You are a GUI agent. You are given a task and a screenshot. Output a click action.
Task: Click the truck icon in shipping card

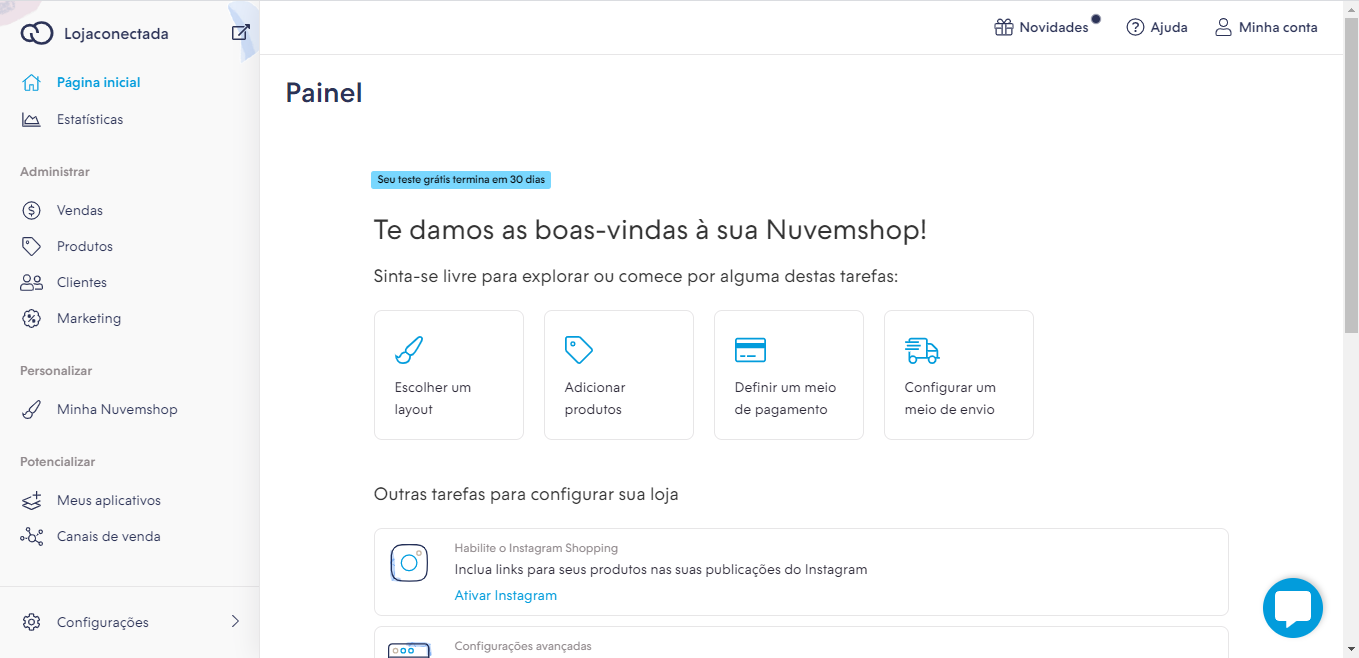(x=922, y=350)
